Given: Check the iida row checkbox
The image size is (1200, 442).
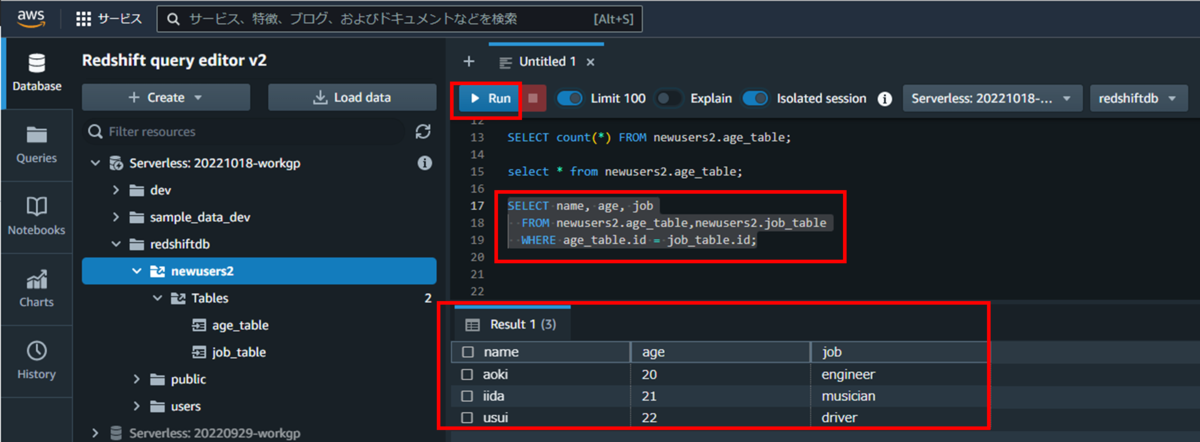Looking at the screenshot, I should tap(467, 396).
